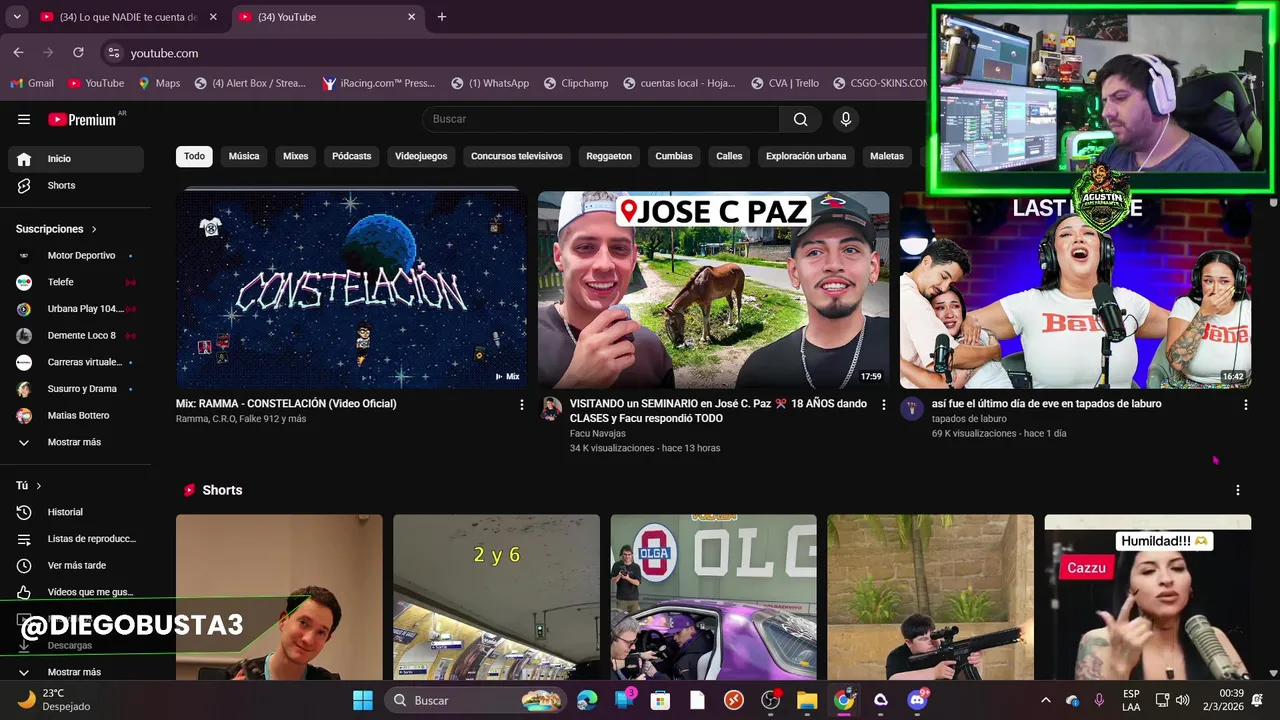
Task: Select the Reggaeton filter chip
Action: [609, 156]
